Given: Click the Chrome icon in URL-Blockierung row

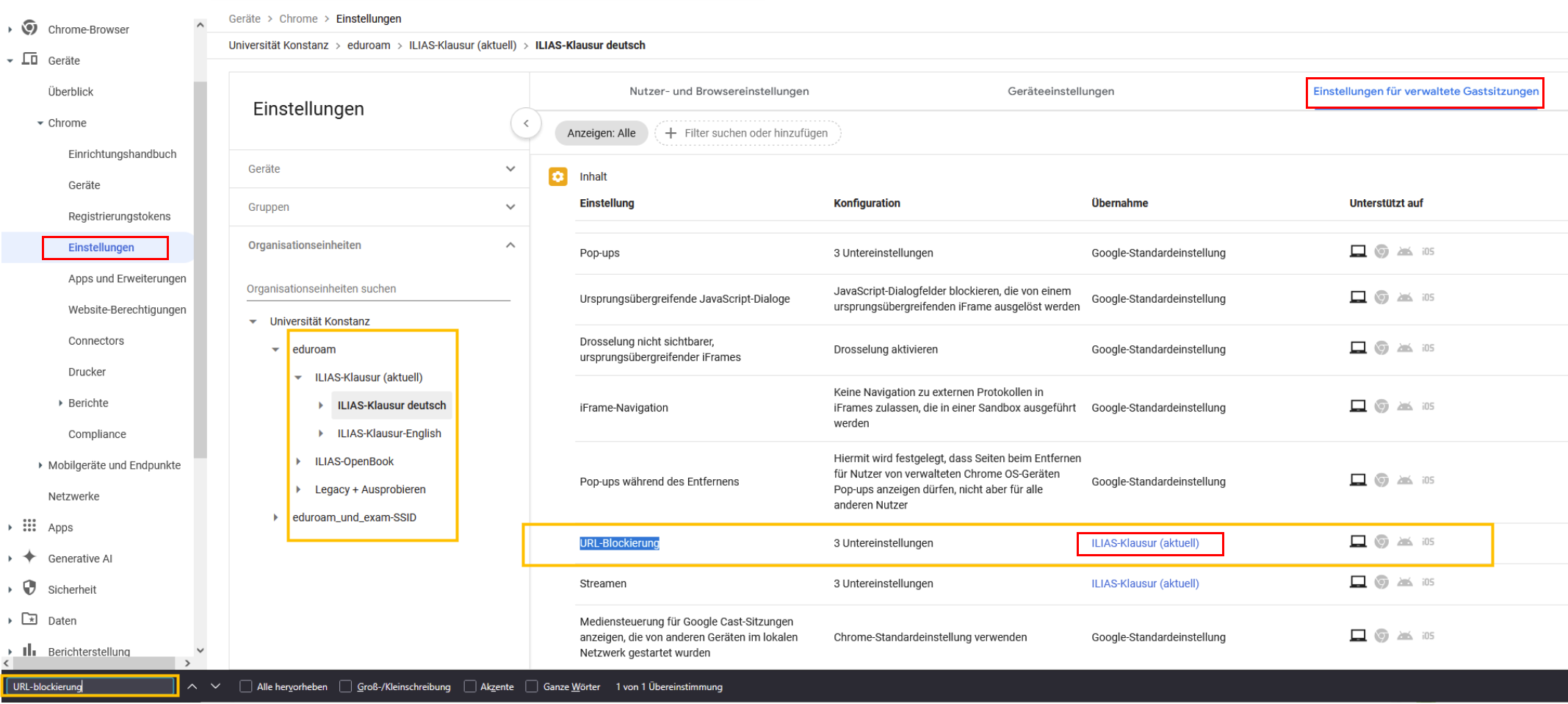Looking at the screenshot, I should point(1381,542).
